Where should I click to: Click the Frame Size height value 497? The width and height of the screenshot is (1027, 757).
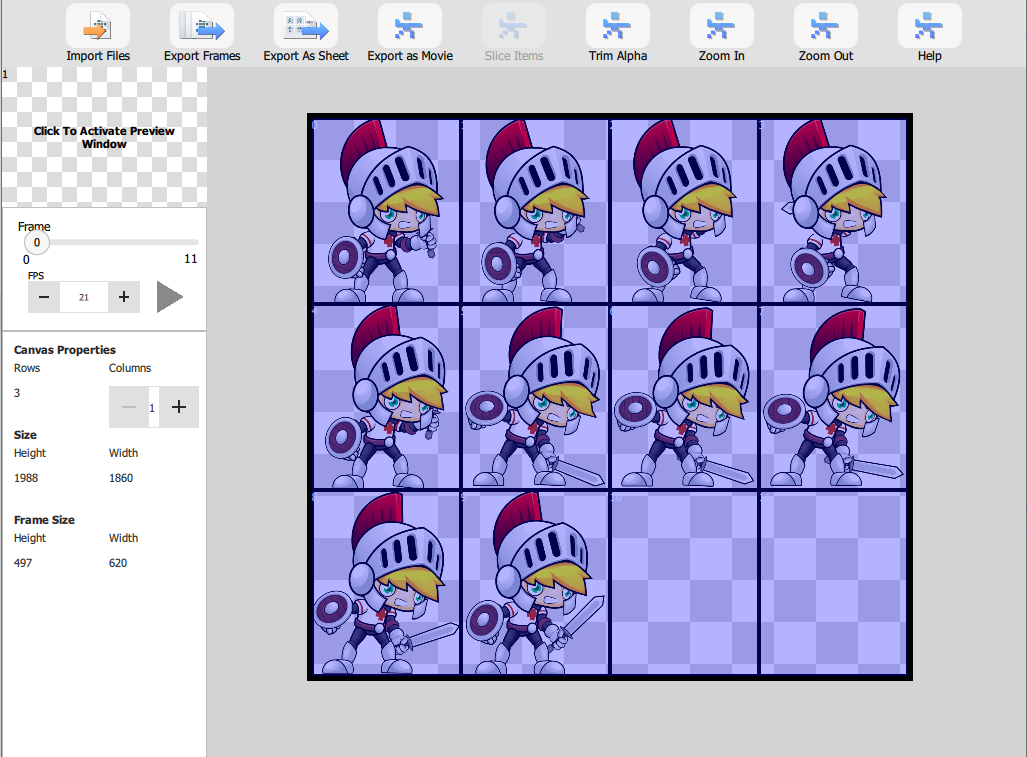23,563
